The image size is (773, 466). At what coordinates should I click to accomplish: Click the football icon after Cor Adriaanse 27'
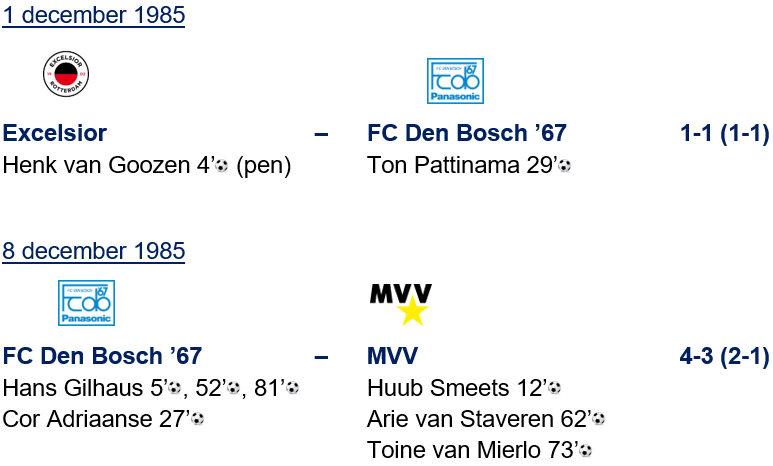coord(197,419)
